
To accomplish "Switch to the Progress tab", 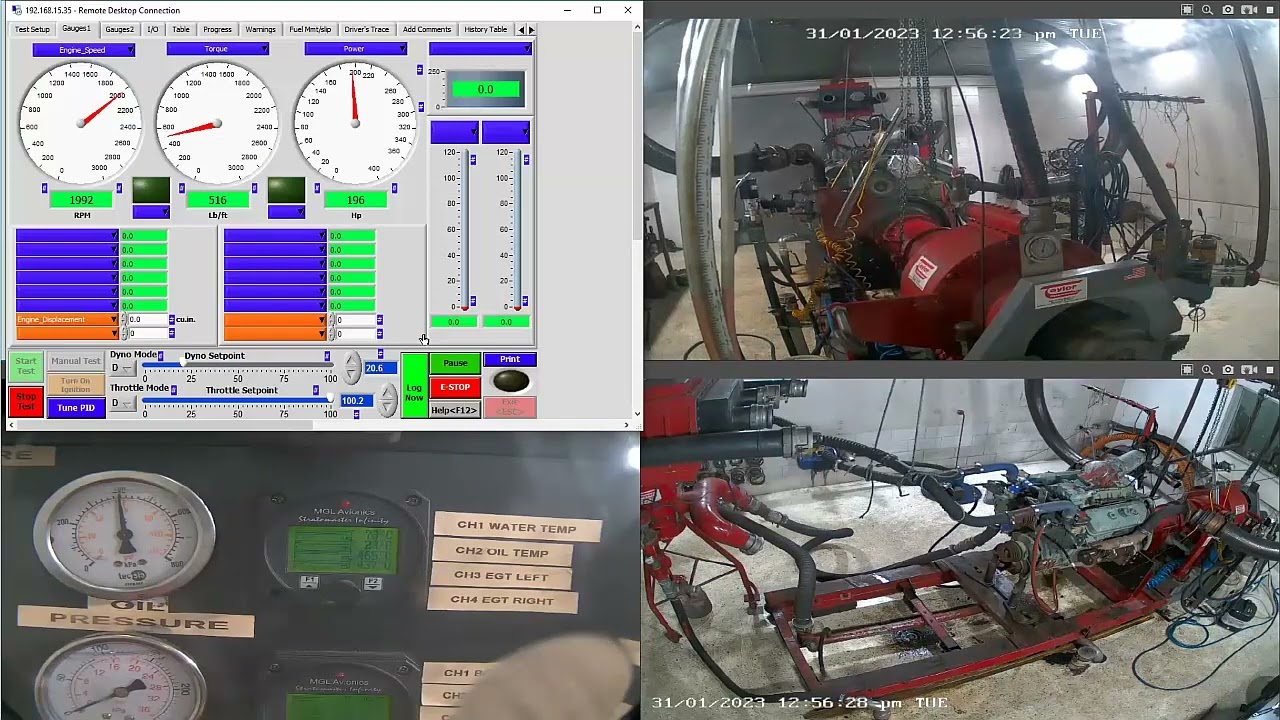I will 217,29.
